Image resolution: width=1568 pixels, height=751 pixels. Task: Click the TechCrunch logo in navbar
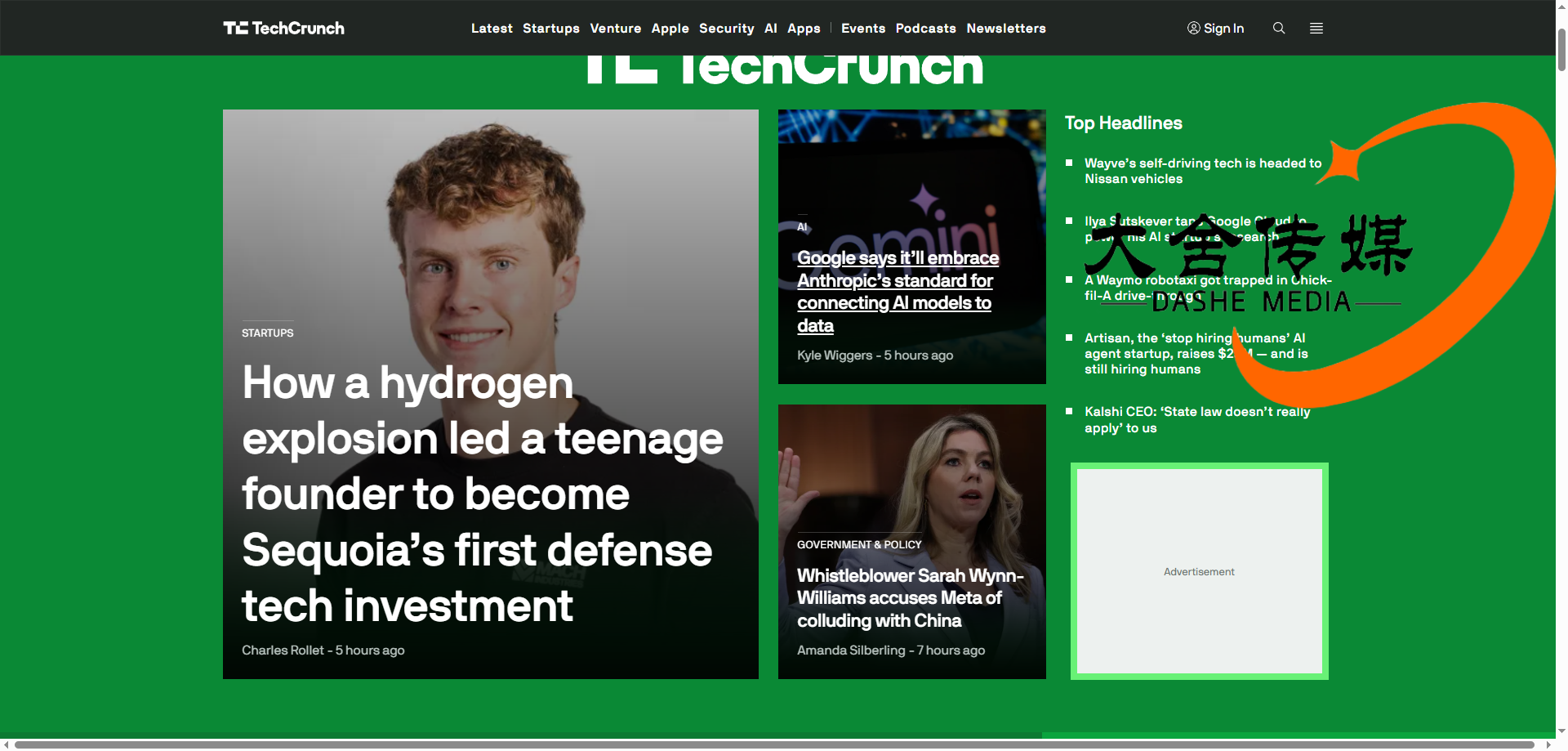tap(284, 28)
